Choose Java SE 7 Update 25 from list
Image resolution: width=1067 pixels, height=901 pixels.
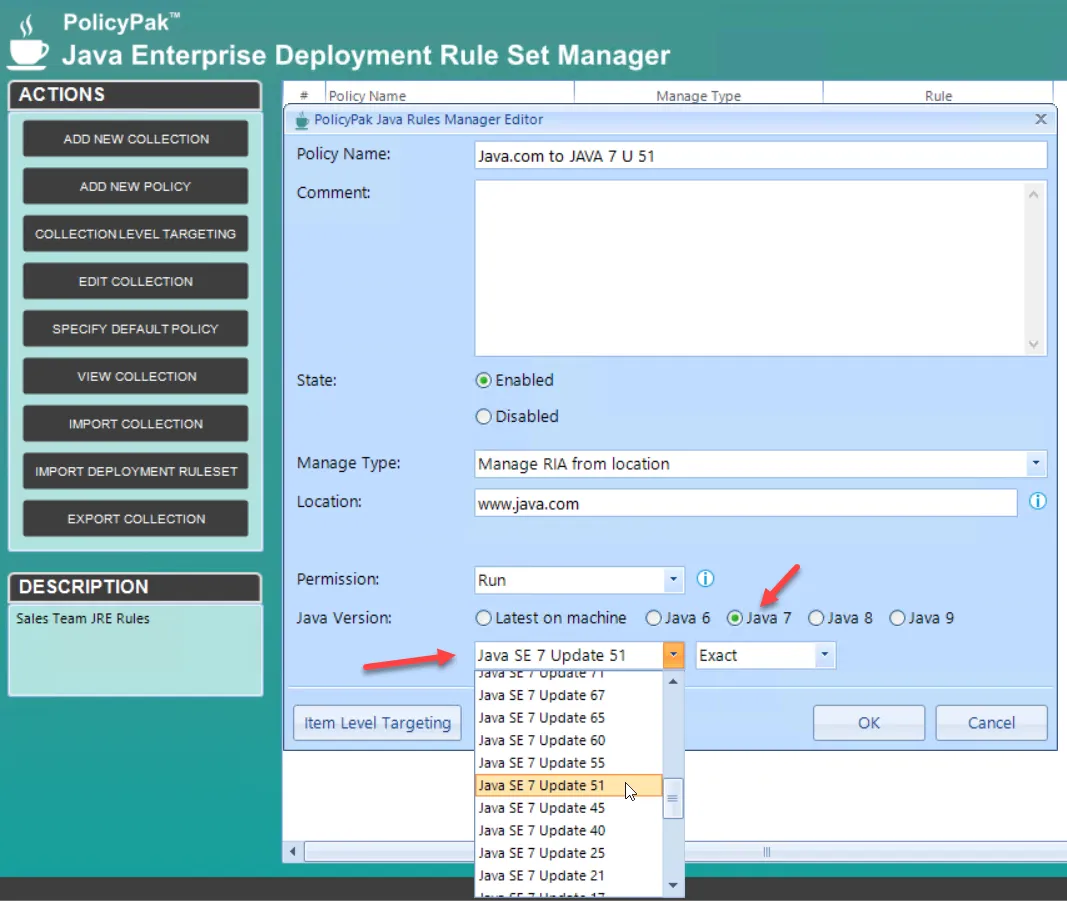click(x=568, y=853)
